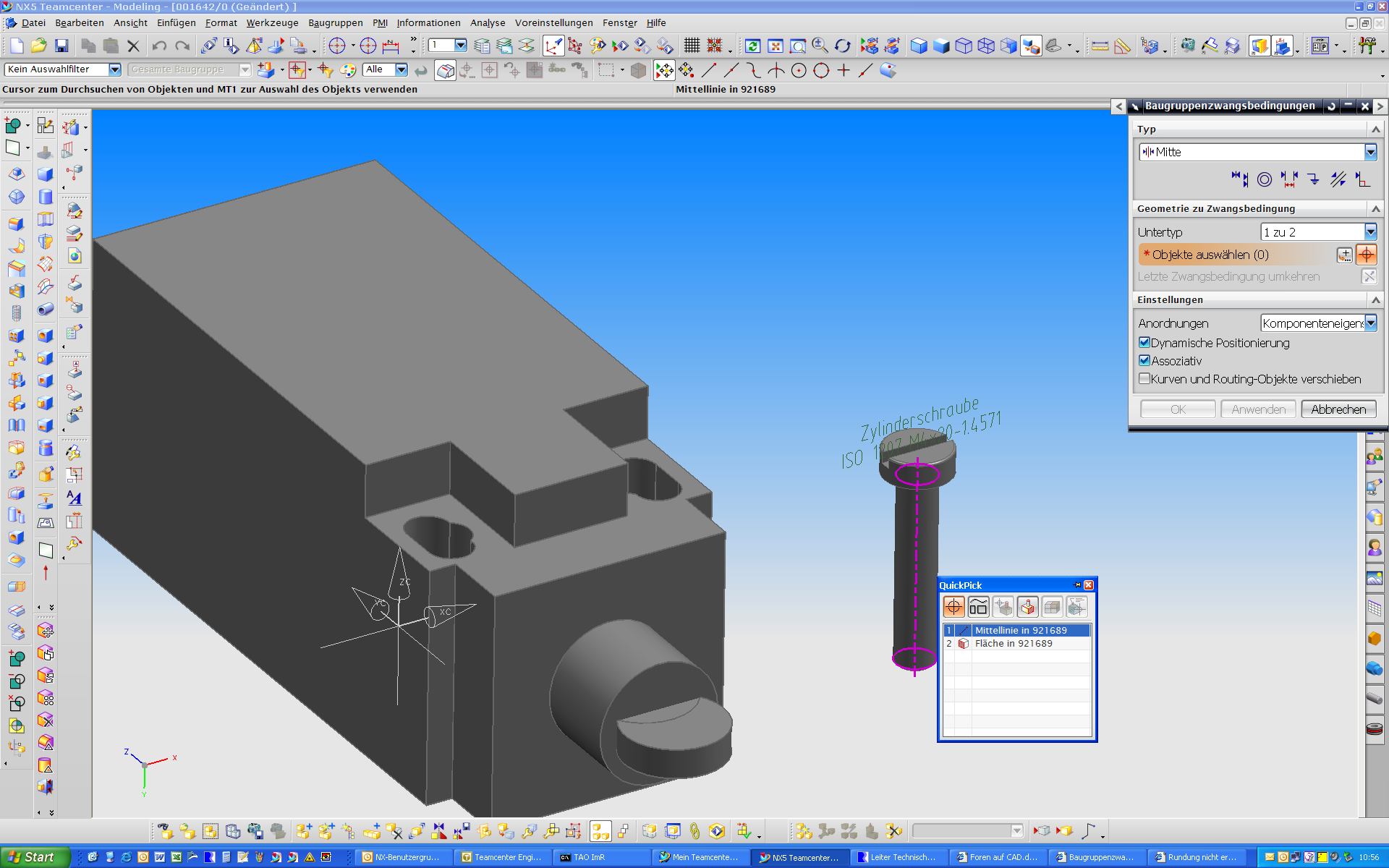Click the Delete X toolbar icon

pyautogui.click(x=133, y=46)
